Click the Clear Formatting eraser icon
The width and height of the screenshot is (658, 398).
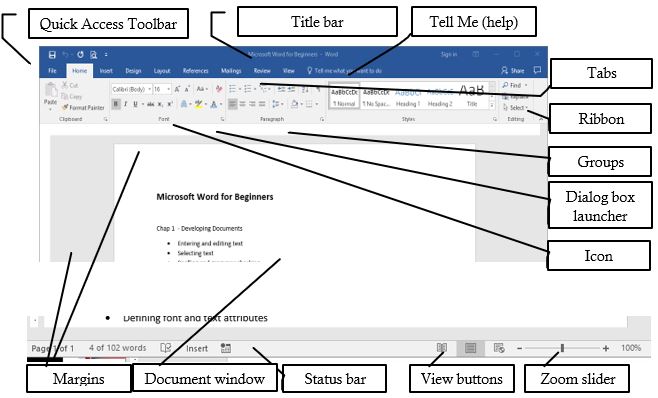point(219,89)
